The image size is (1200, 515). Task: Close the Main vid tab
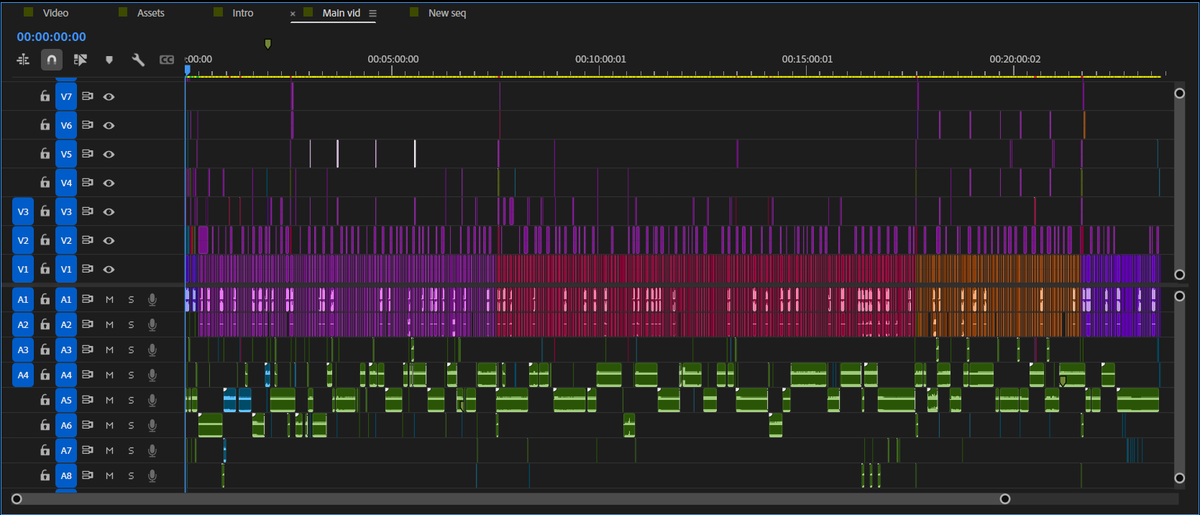pyautogui.click(x=293, y=14)
